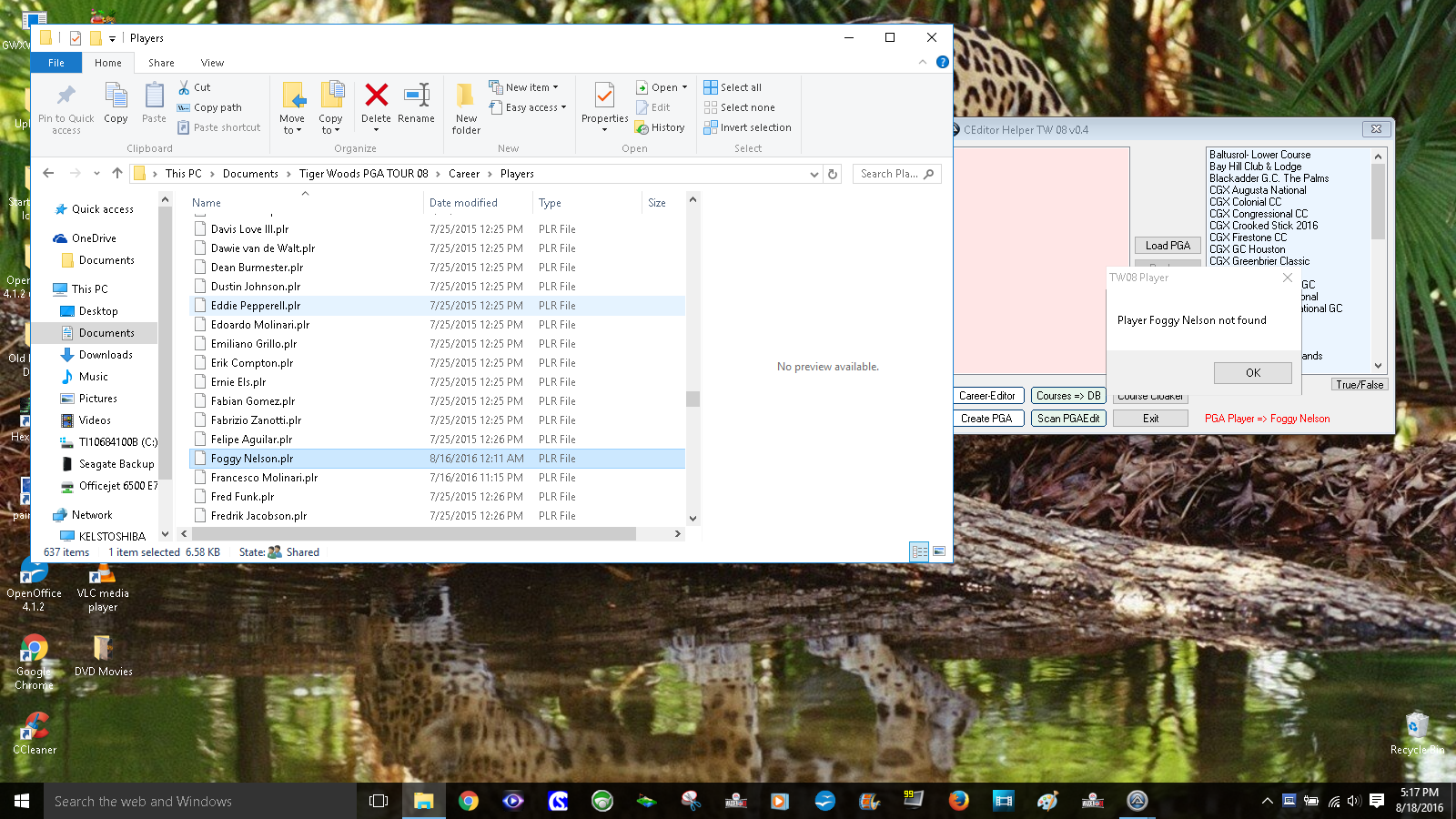This screenshot has width=1456, height=819.
Task: Navigate back with arrow button
Action: pyautogui.click(x=48, y=173)
